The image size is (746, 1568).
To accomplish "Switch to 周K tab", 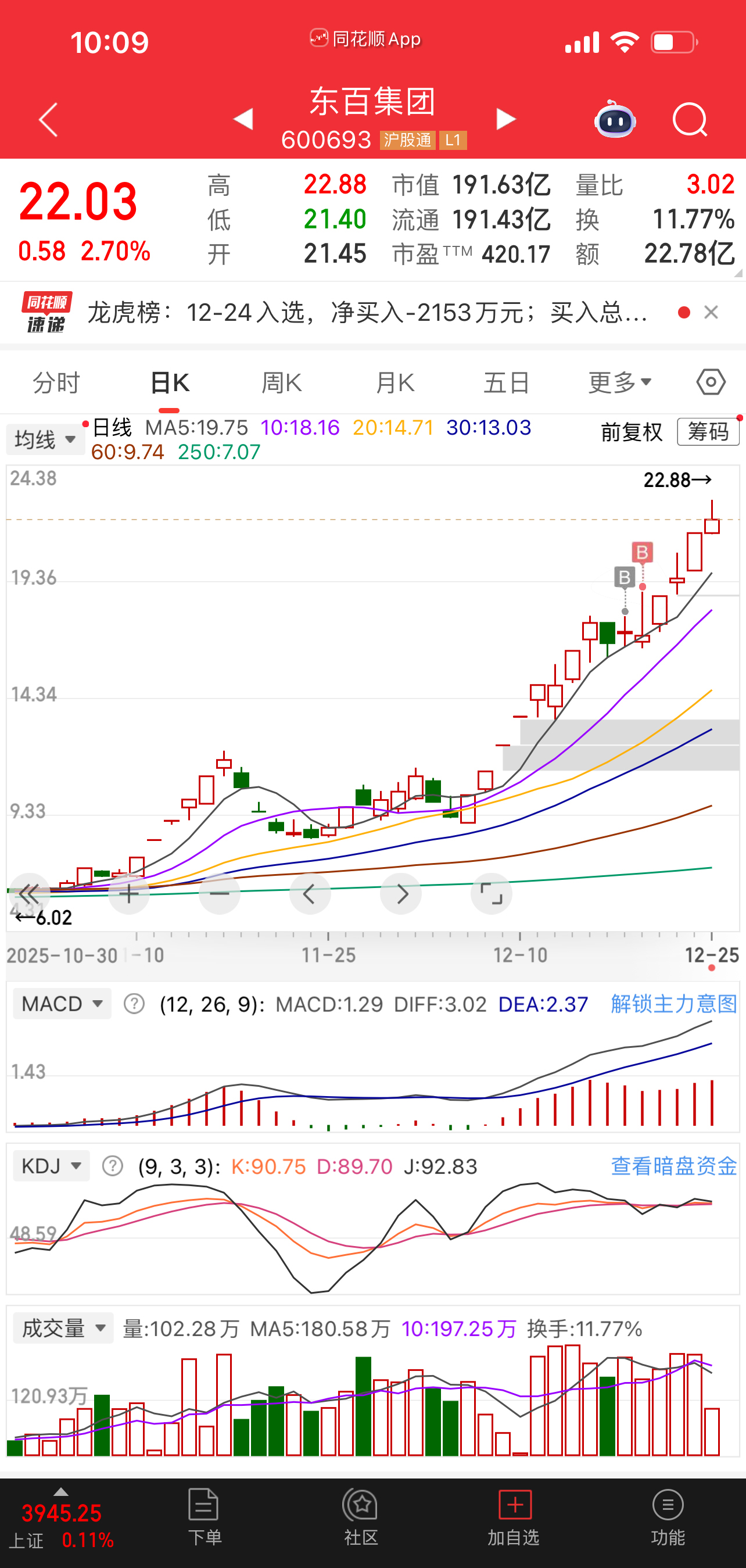I will tap(282, 383).
